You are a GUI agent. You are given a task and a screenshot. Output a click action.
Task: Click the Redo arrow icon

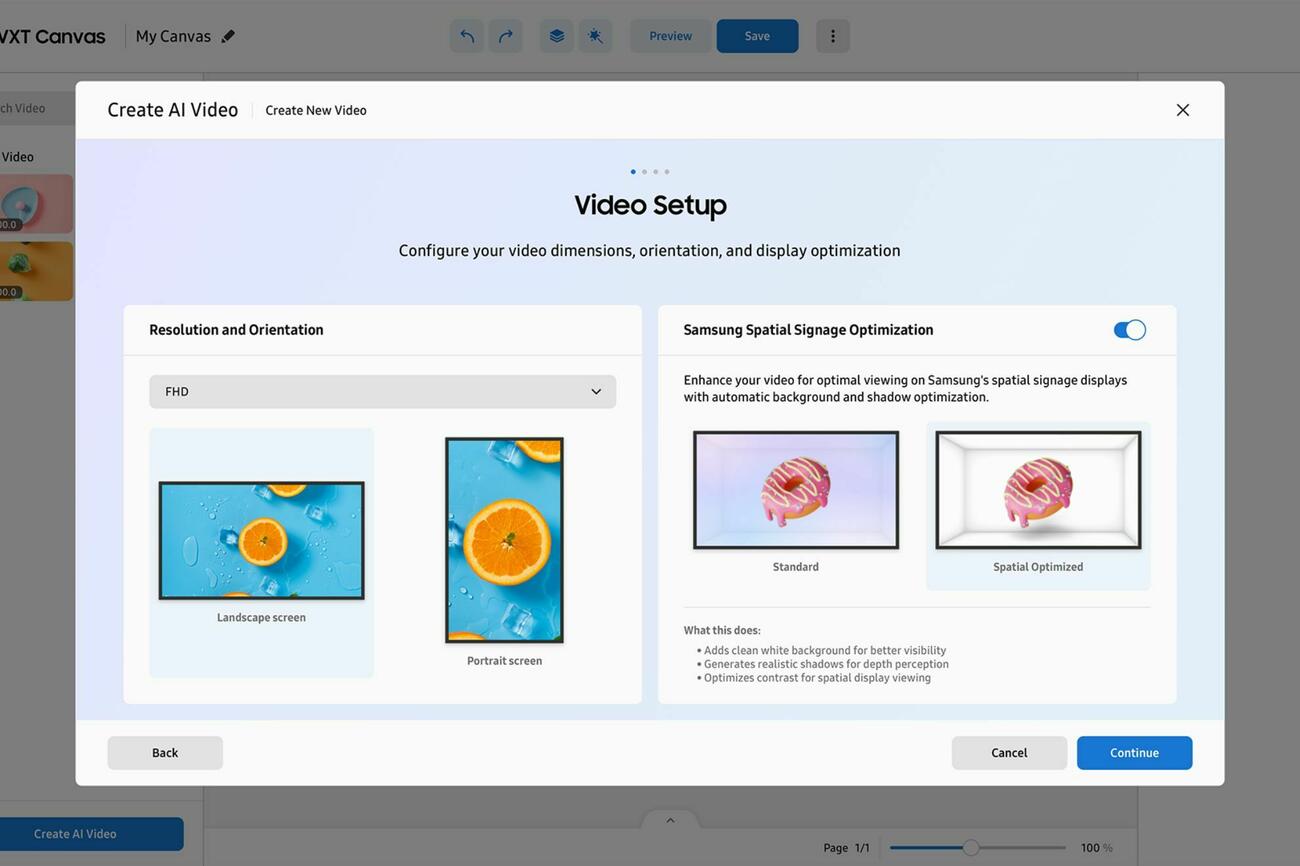click(505, 35)
